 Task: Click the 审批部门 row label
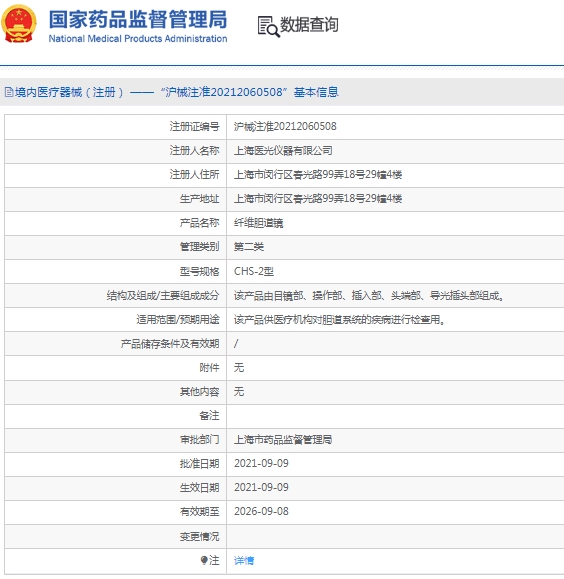point(199,440)
